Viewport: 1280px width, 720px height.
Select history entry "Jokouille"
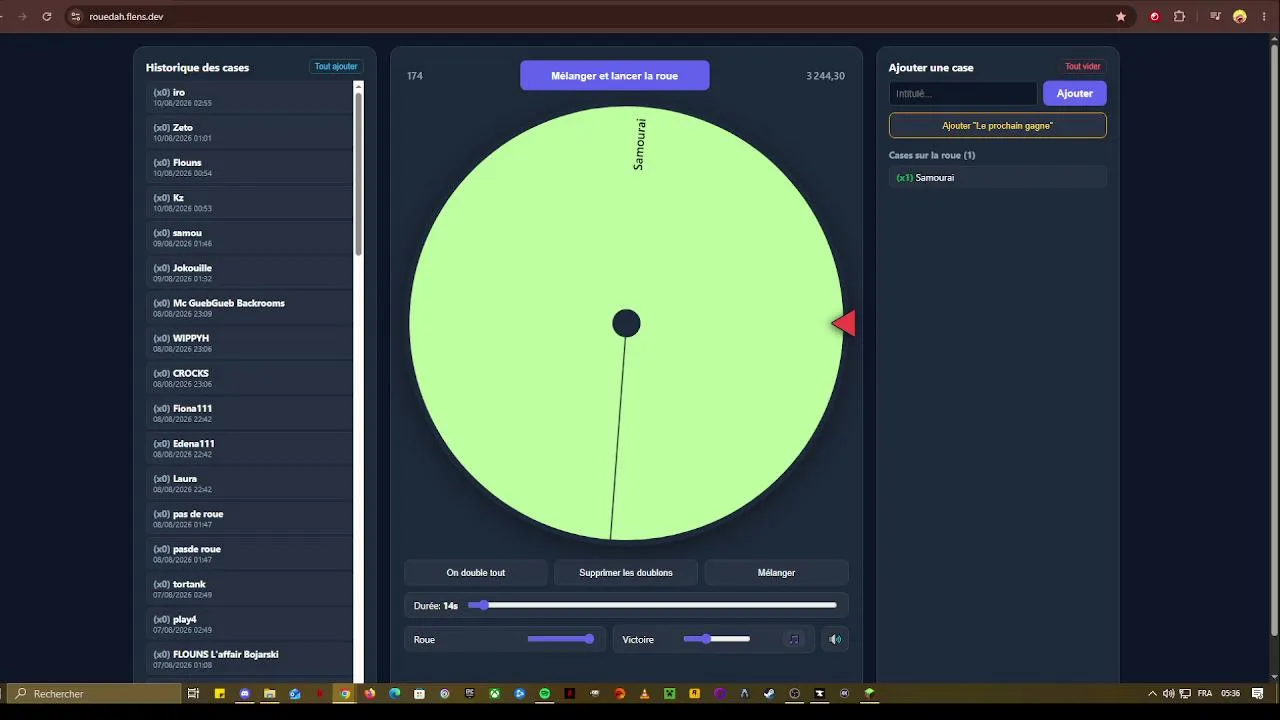tap(249, 272)
